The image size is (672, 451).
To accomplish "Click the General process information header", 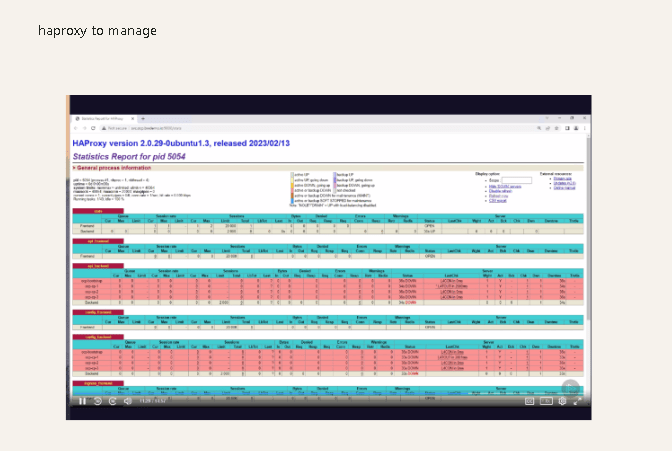I will pos(114,168).
